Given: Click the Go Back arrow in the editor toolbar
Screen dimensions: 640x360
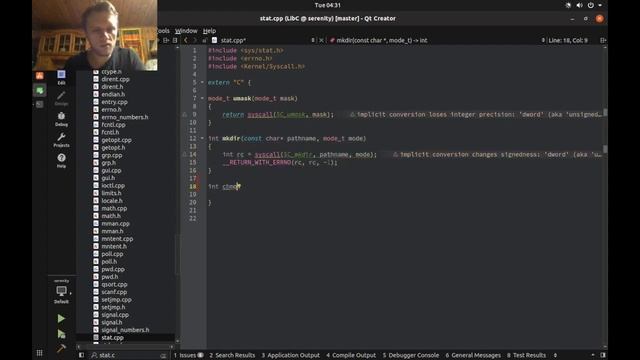Looking at the screenshot, I should pyautogui.click(x=186, y=40).
